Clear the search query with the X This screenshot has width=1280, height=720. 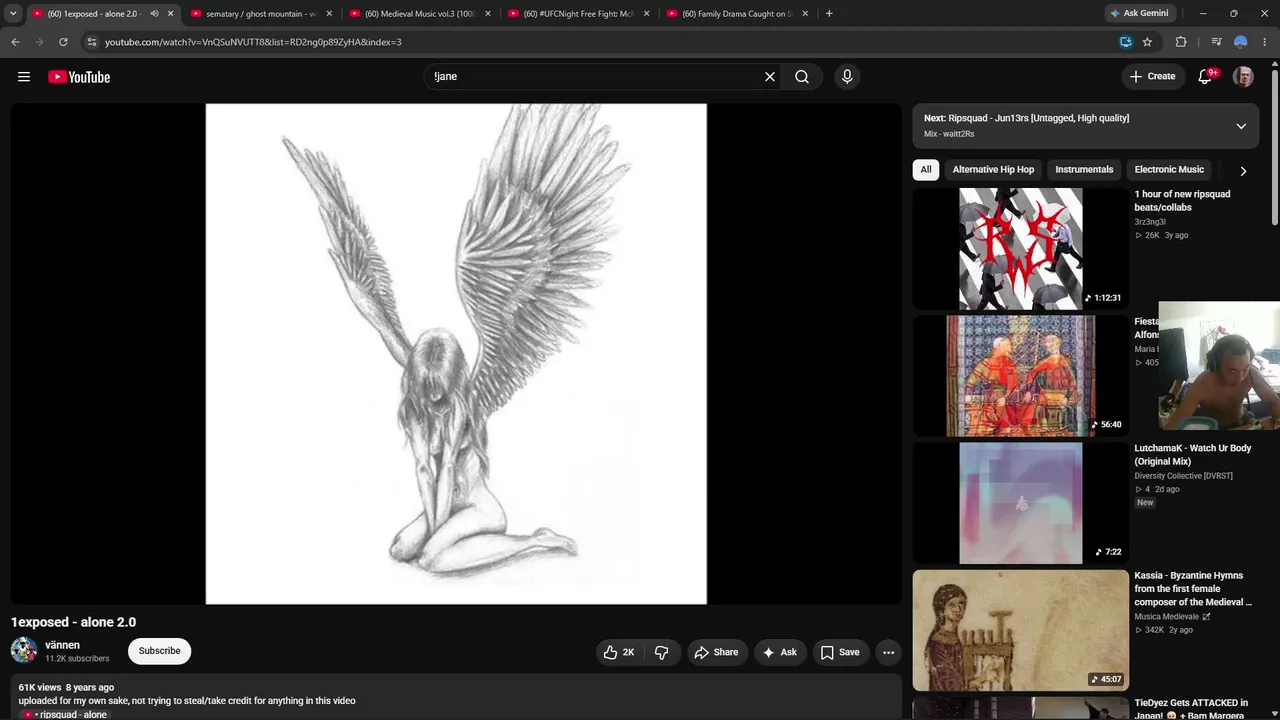(x=770, y=77)
